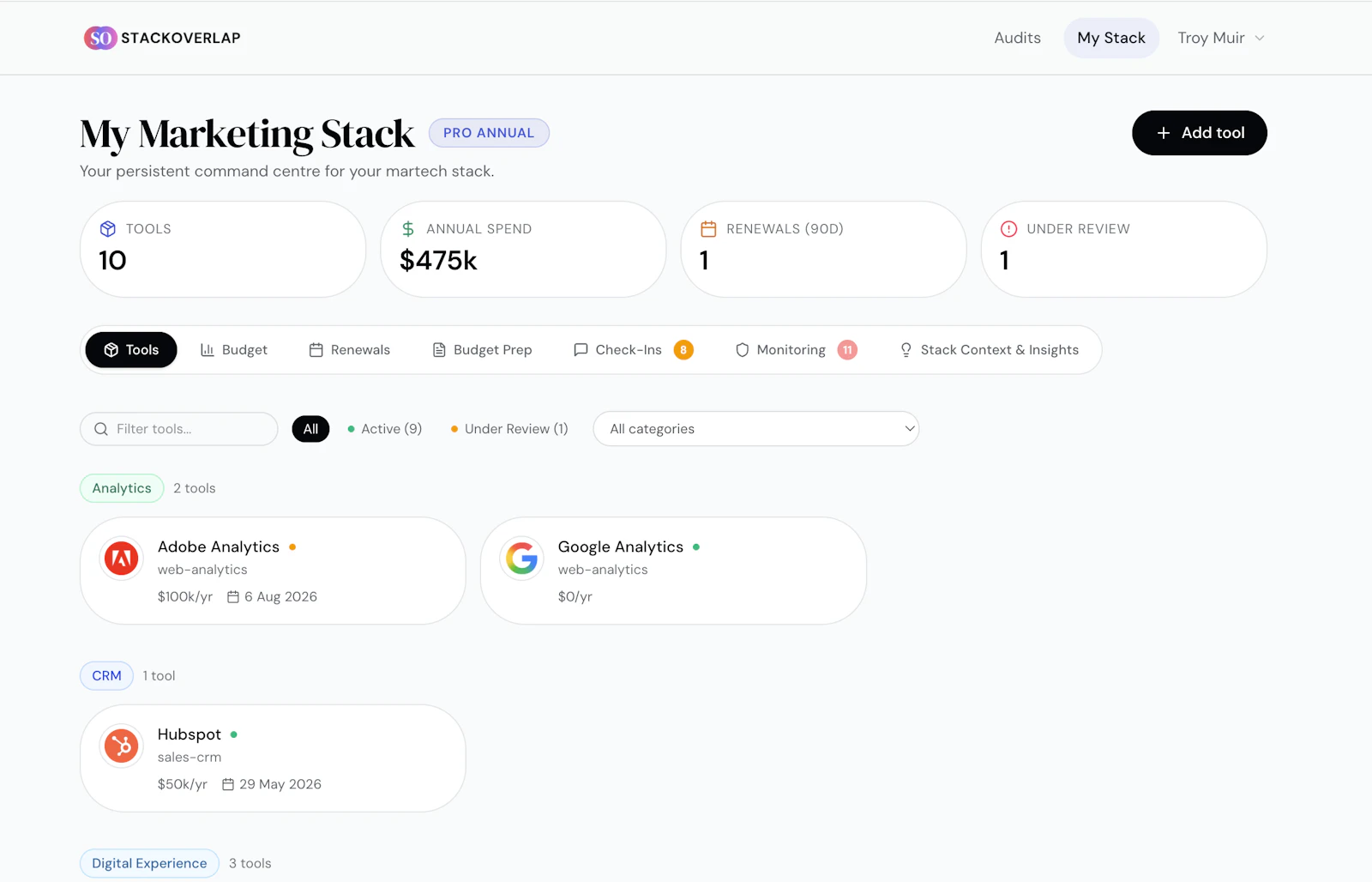Viewport: 1372px width, 882px height.
Task: Click the Renewals calendar icon in stats card
Action: point(708,229)
